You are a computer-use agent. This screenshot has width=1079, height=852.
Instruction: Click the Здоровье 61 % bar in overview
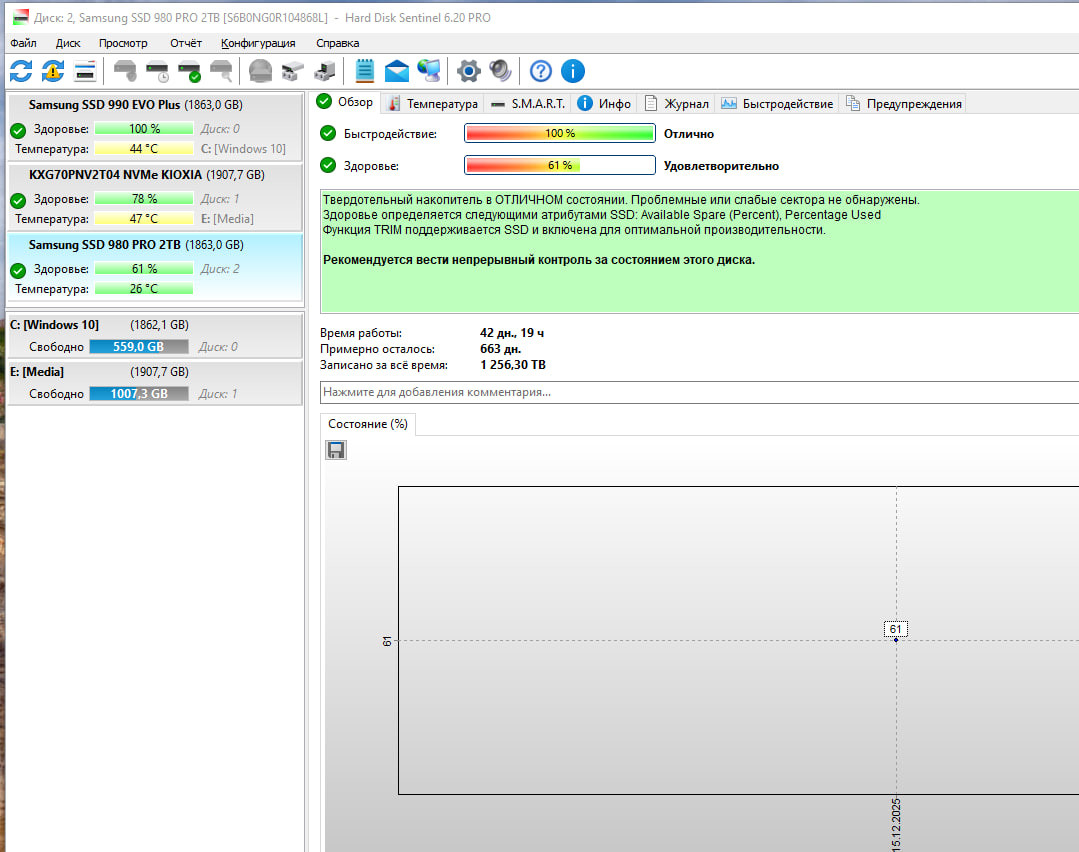559,165
